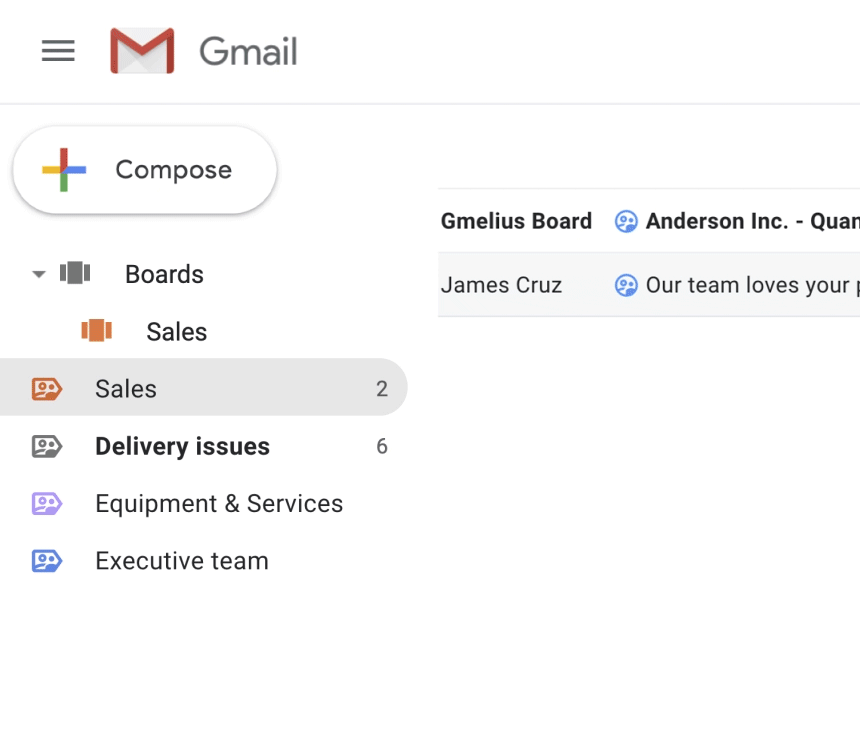This screenshot has height=740, width=860.
Task: Click the Gmail wordmark text
Action: 248,51
